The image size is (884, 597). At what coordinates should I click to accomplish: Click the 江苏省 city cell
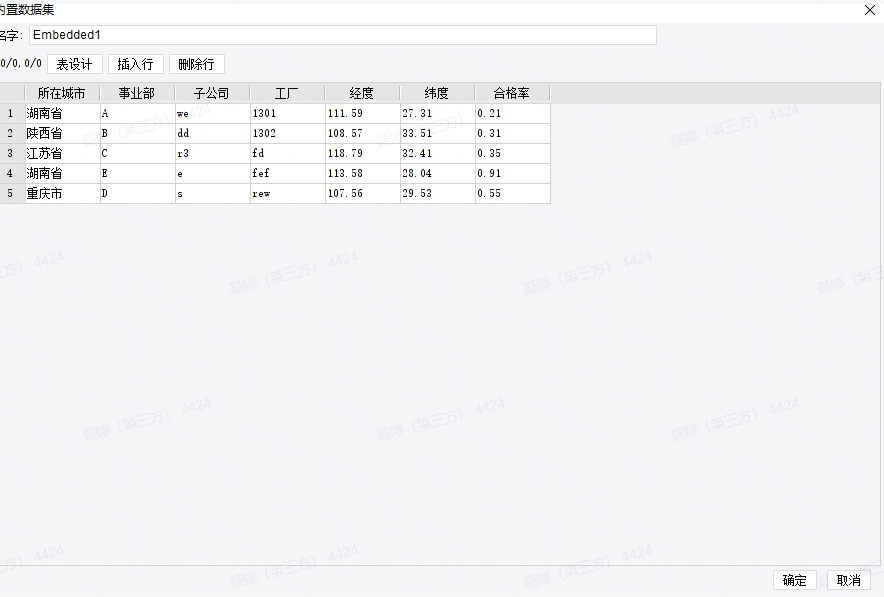coord(63,153)
